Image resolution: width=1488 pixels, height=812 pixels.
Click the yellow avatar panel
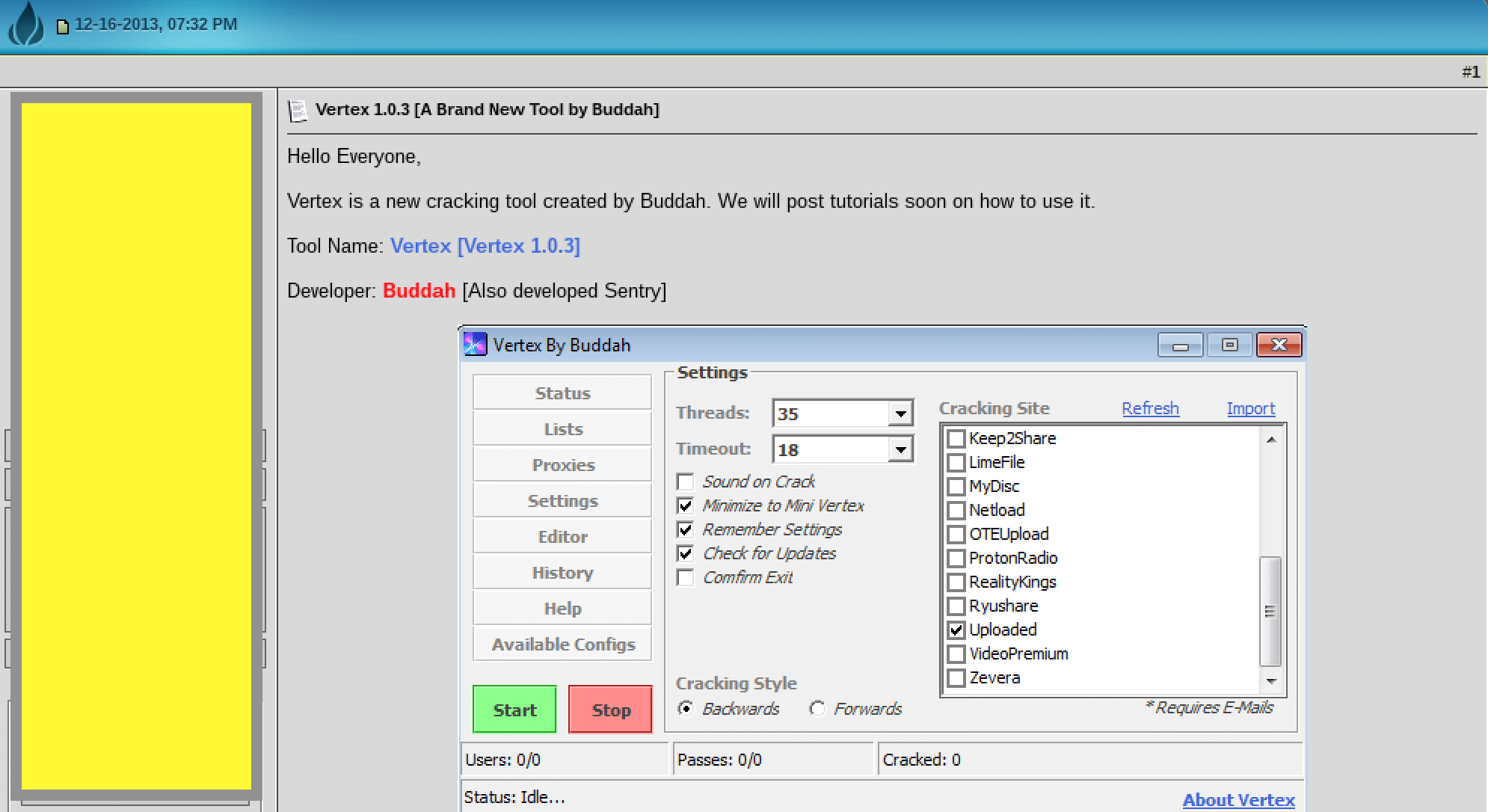coord(136,446)
